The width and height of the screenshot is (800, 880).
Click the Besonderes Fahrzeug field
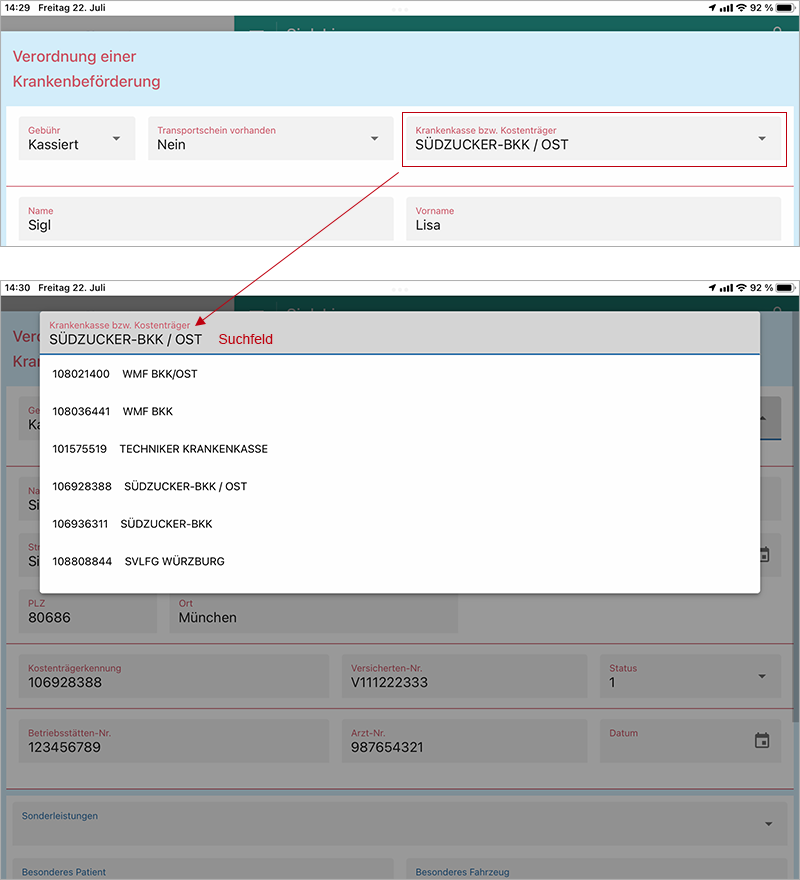coord(597,869)
